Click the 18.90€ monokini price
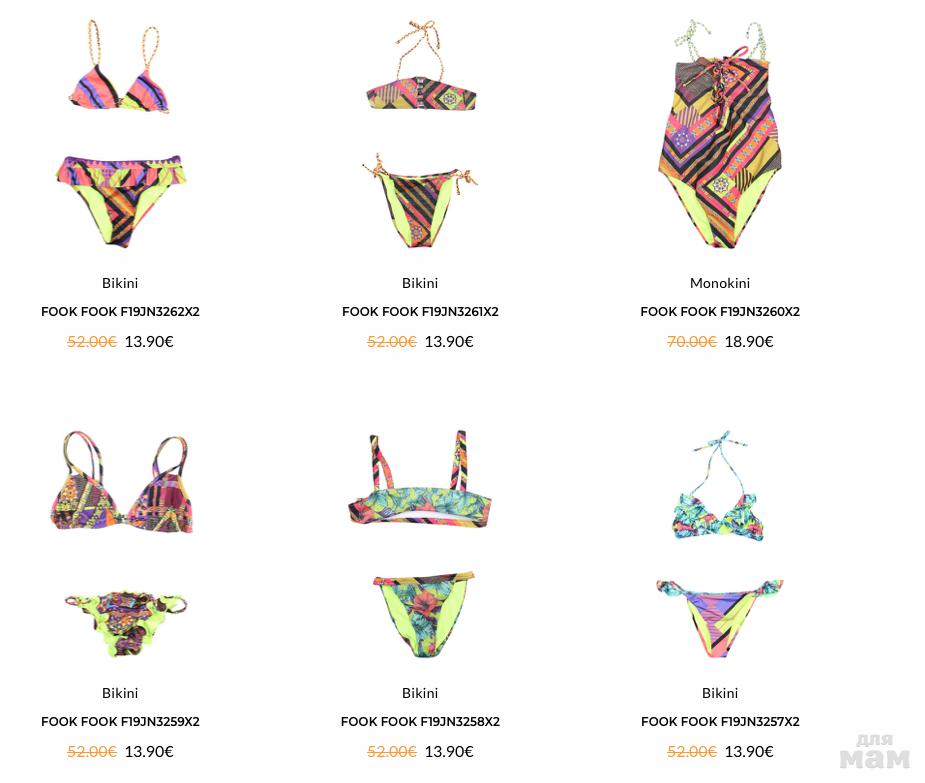Screen dimensions: 925x783 (x=749, y=342)
